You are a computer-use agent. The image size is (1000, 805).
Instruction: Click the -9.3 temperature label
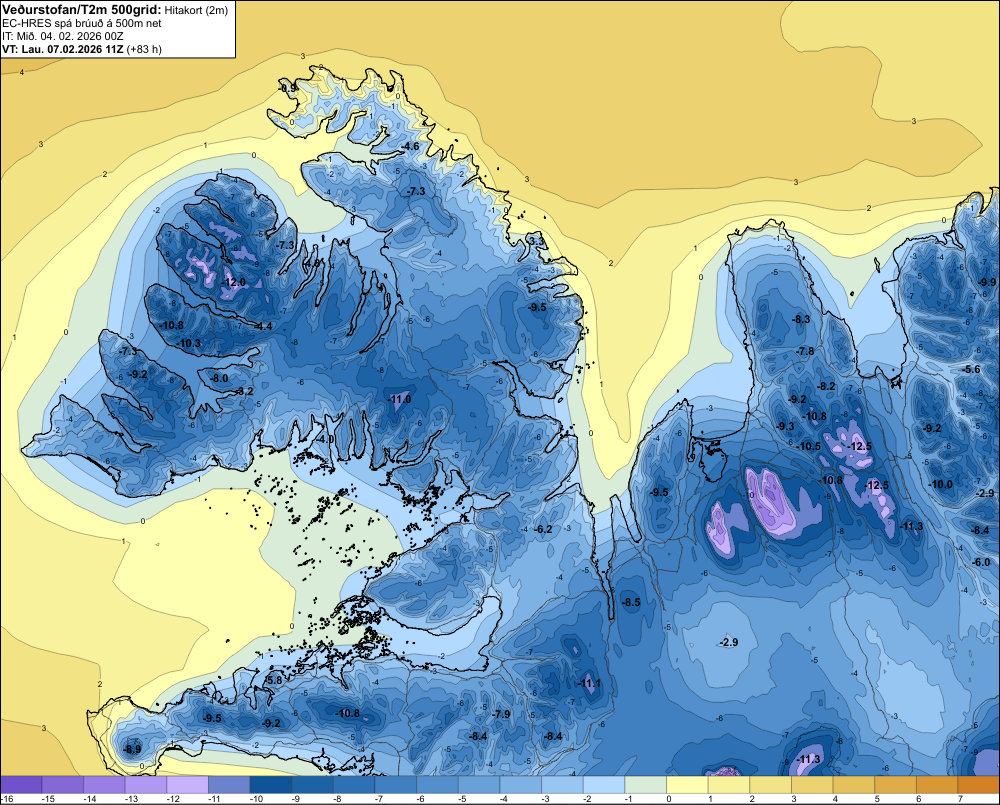(785, 426)
